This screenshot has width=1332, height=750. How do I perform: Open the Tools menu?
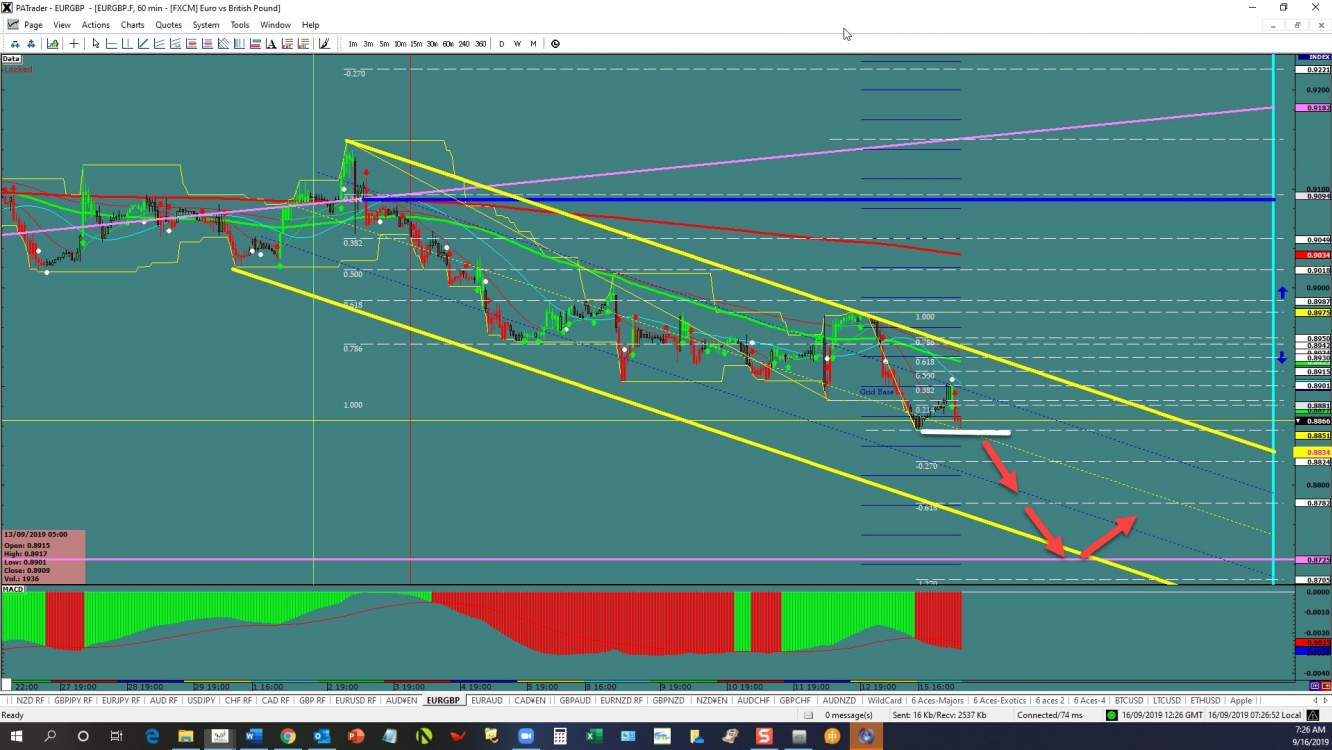tap(240, 25)
